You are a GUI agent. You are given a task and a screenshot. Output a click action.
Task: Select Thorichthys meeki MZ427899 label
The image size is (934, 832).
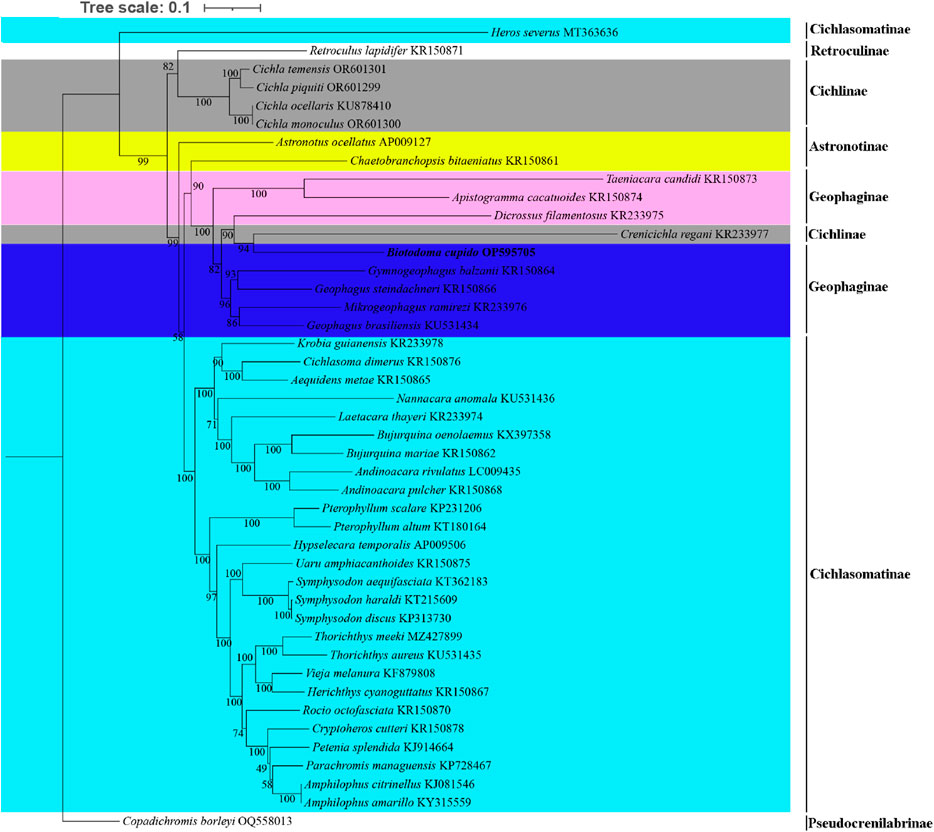(388, 637)
